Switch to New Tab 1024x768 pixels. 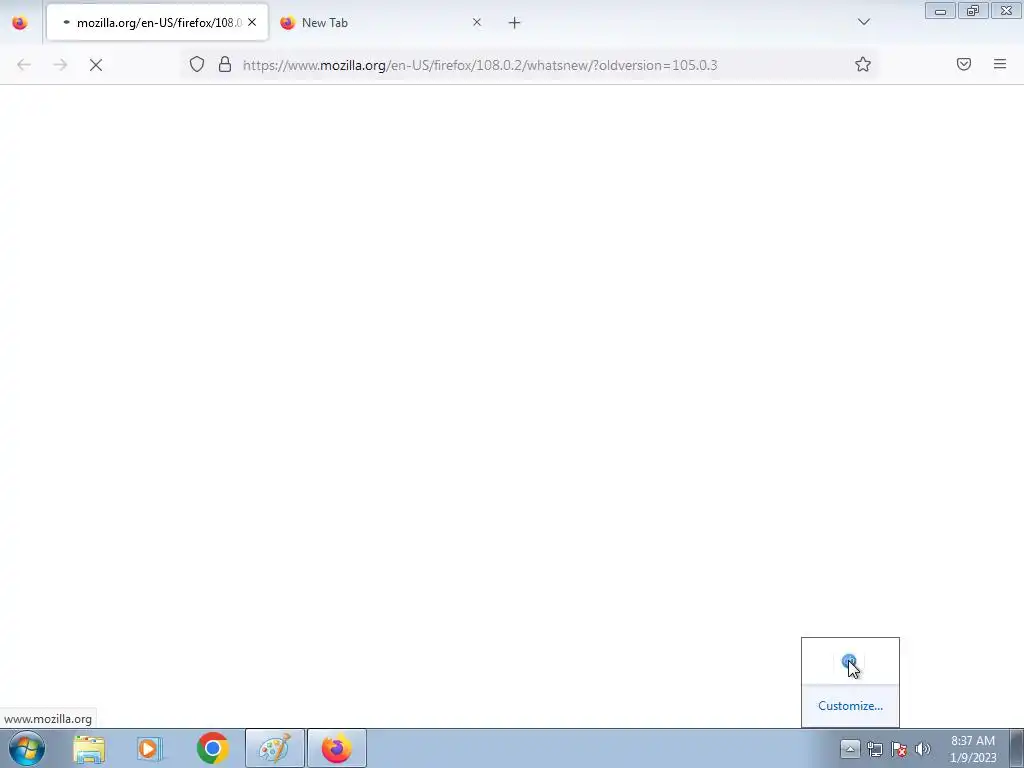coord(381,23)
